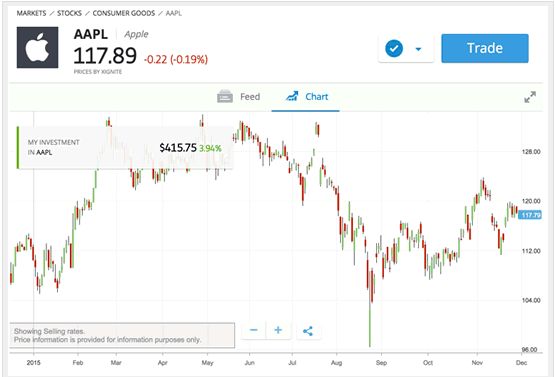Click the Dec date axis label
The image size is (555, 377).
pos(521,363)
